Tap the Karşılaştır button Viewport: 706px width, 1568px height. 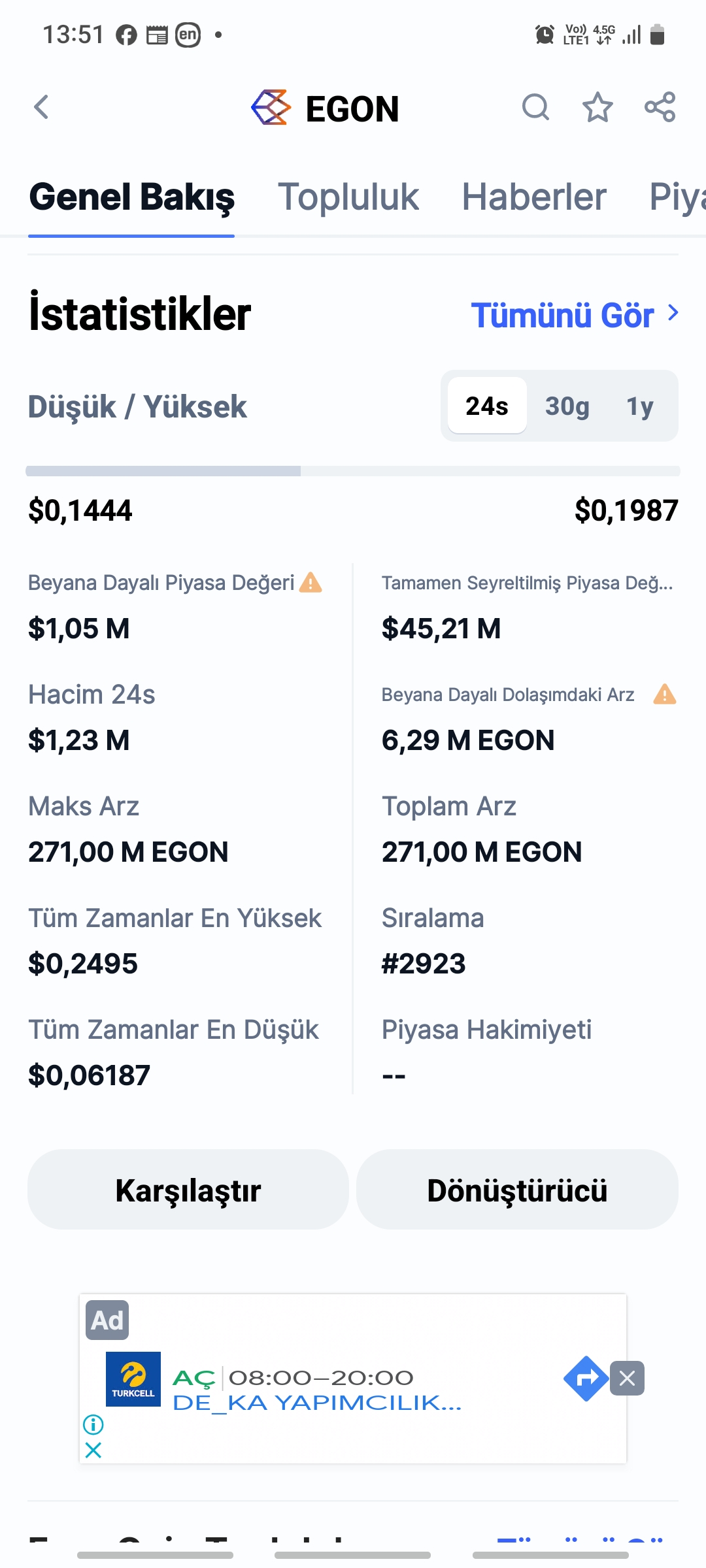tap(188, 1190)
